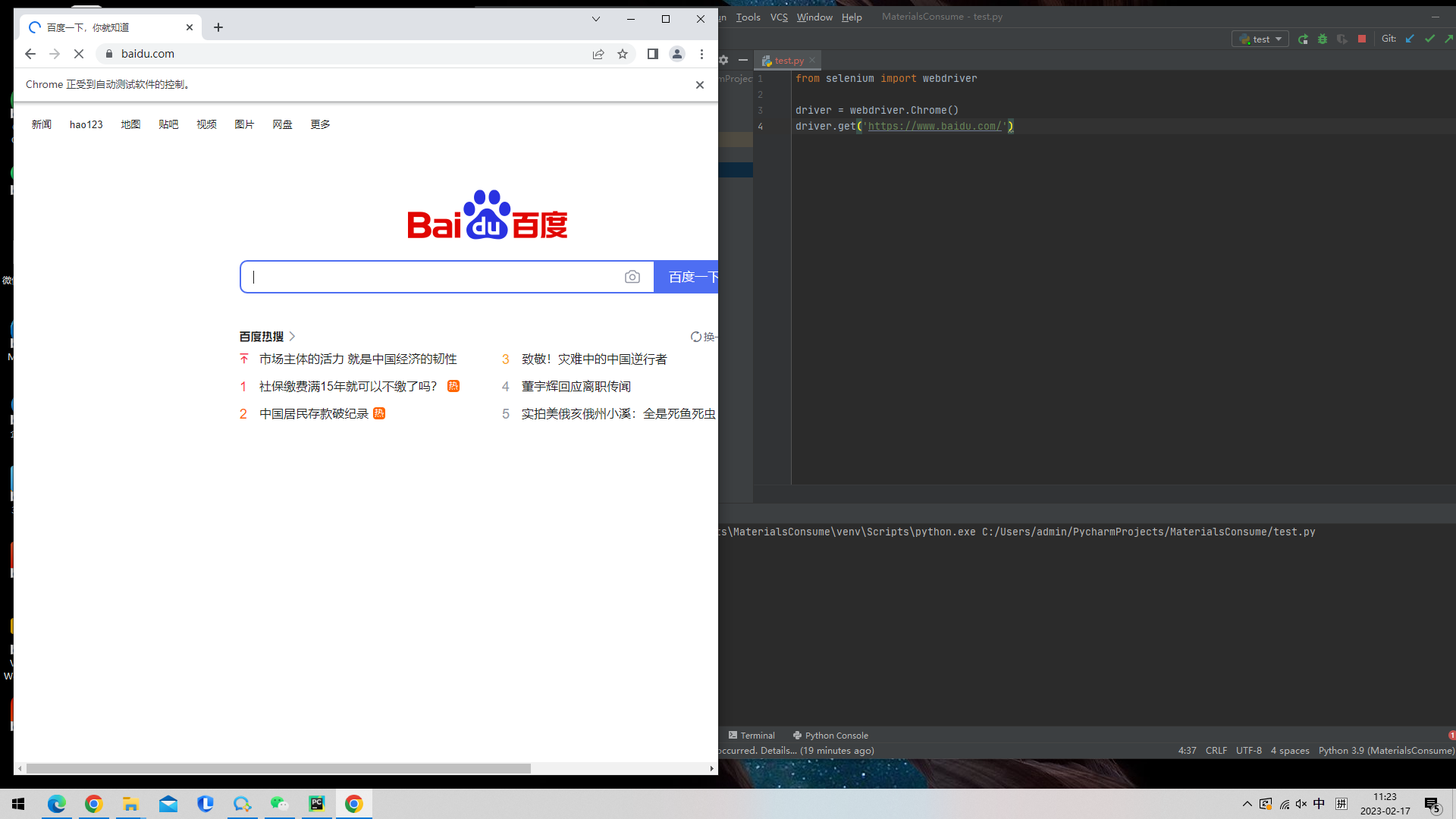Close the 百度一下 browser tab

tap(190, 27)
